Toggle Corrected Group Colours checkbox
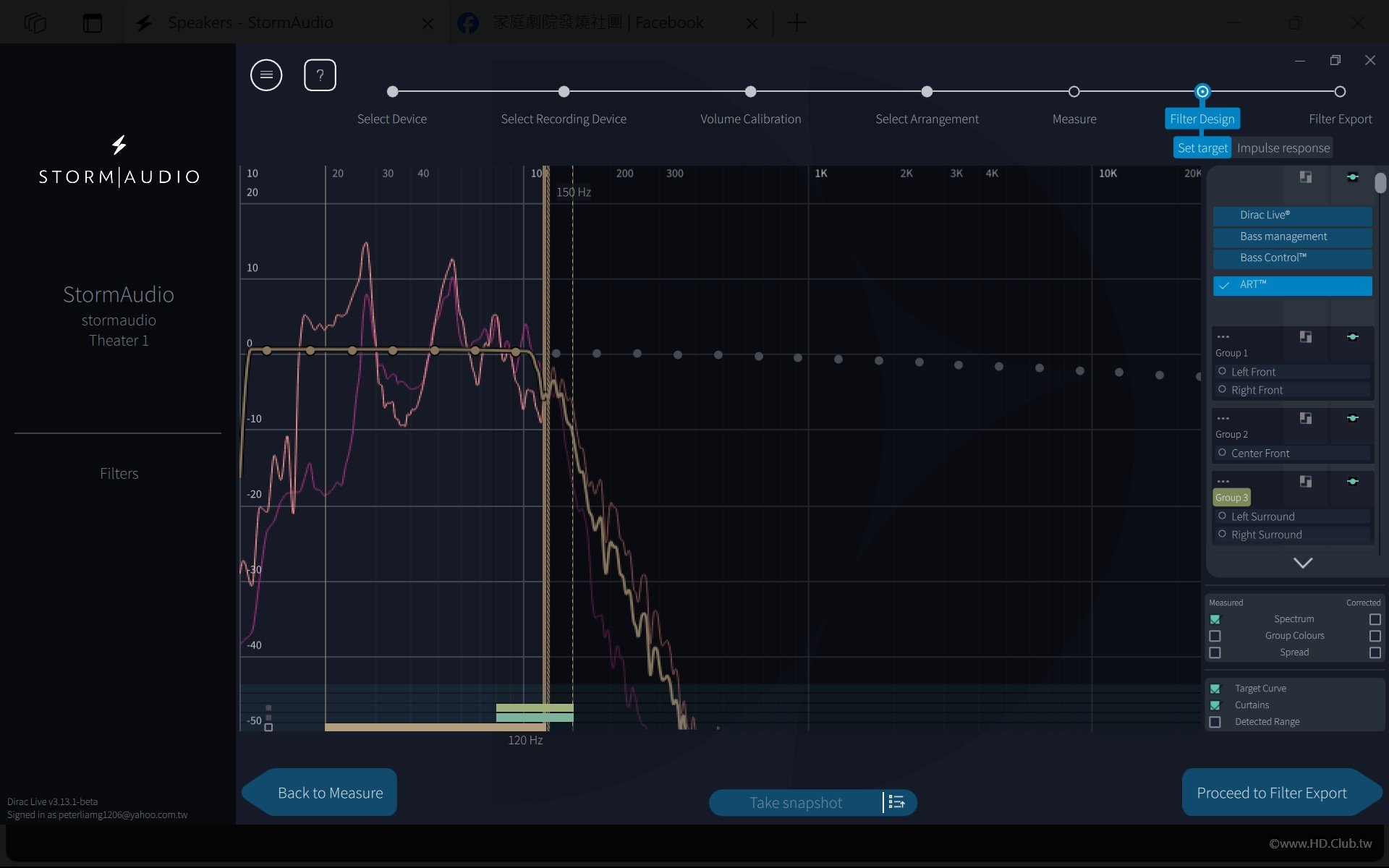1389x868 pixels. [x=1375, y=636]
